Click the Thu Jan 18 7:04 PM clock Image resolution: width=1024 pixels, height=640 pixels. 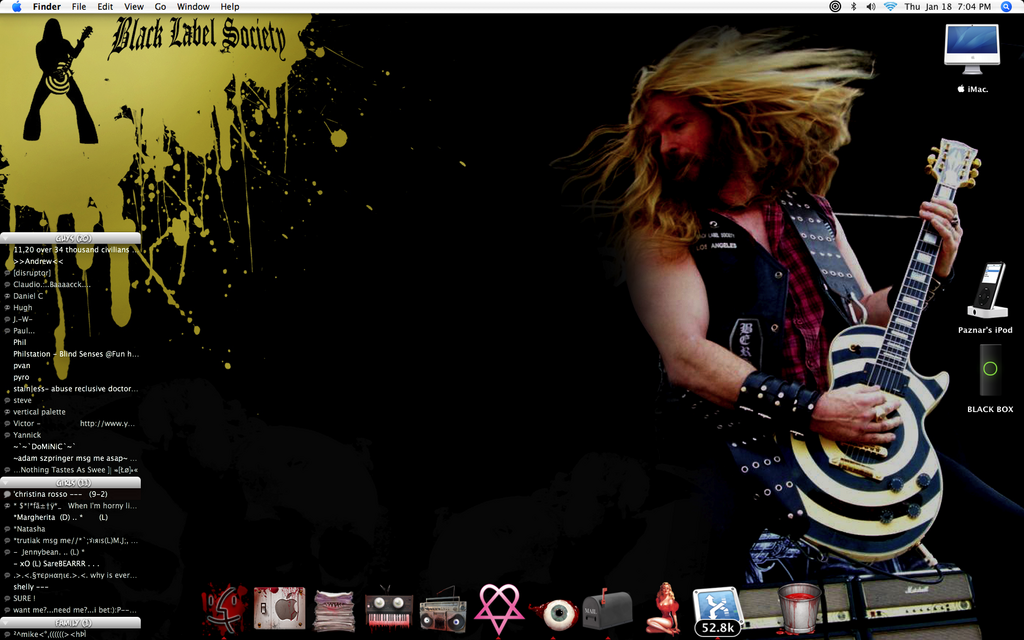(x=948, y=7)
